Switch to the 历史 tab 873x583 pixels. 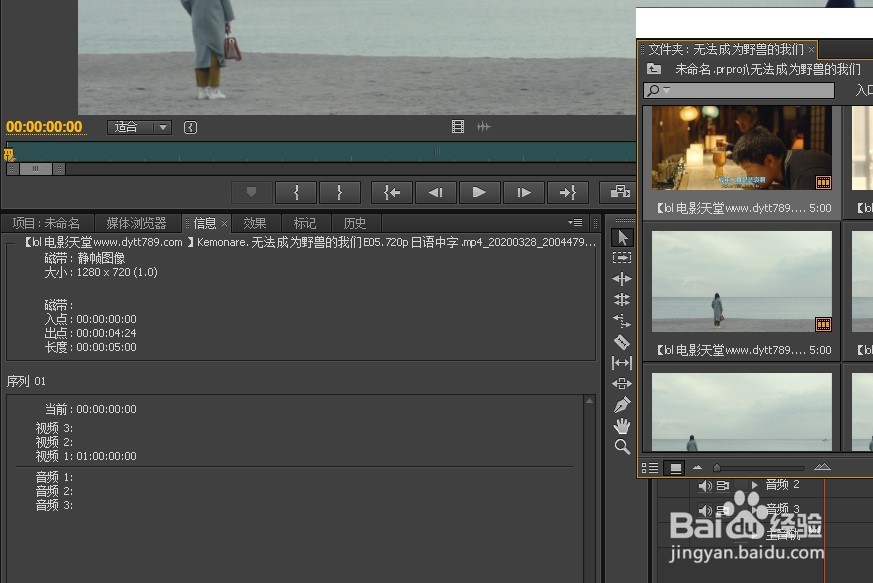[x=355, y=223]
